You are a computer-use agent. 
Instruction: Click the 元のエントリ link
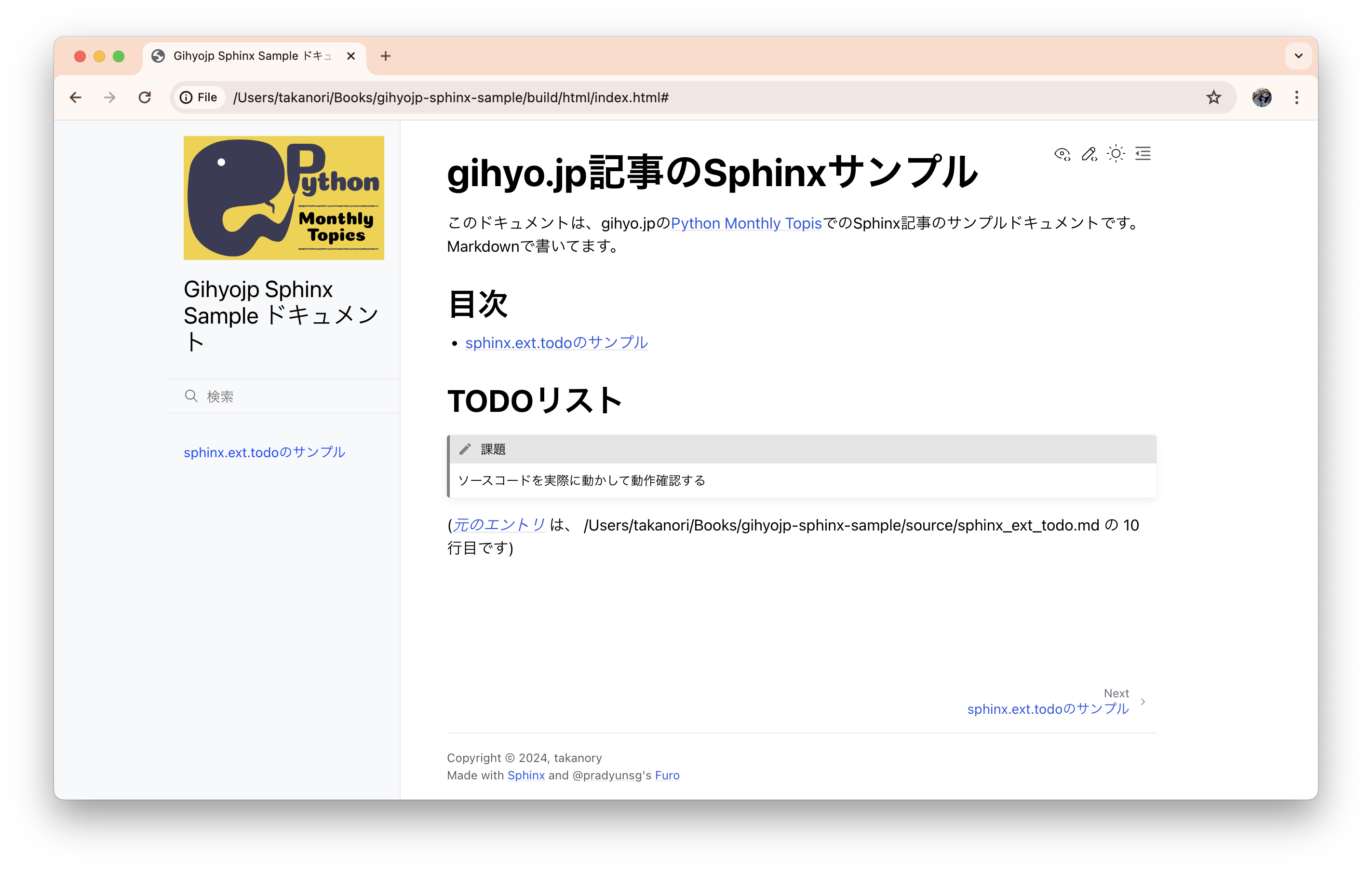point(498,524)
